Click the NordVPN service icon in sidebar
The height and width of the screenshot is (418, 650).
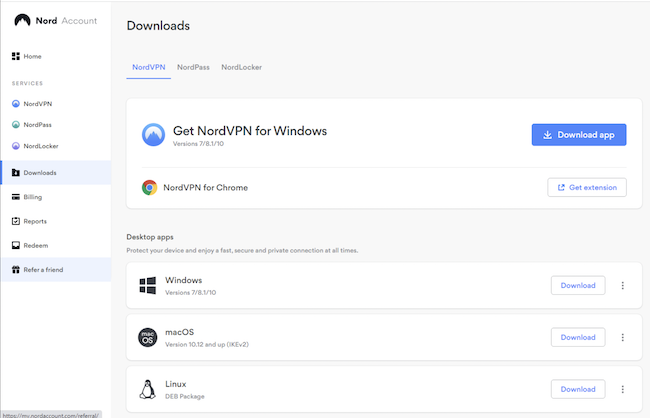[16, 104]
